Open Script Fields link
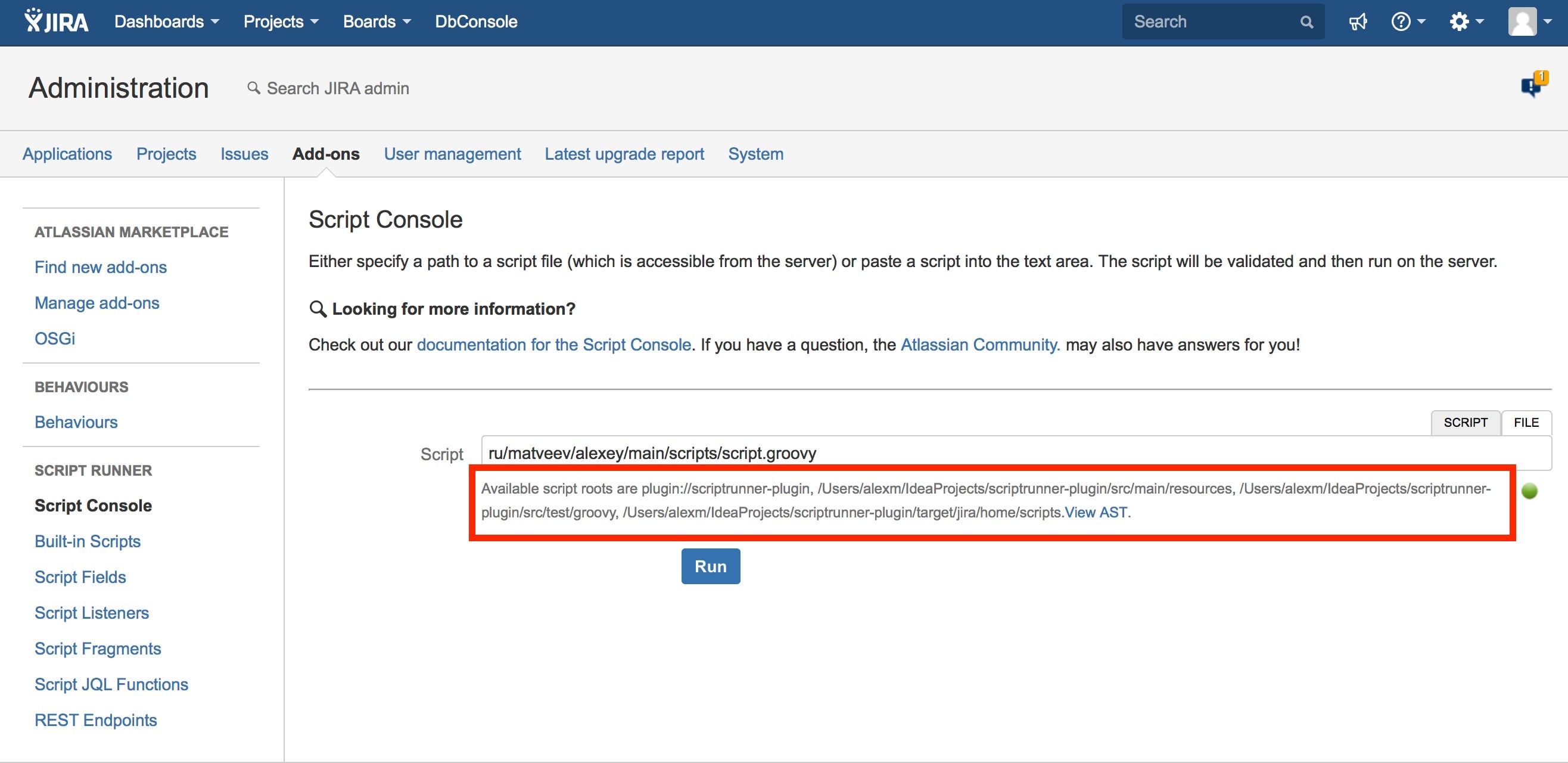 pyautogui.click(x=80, y=577)
